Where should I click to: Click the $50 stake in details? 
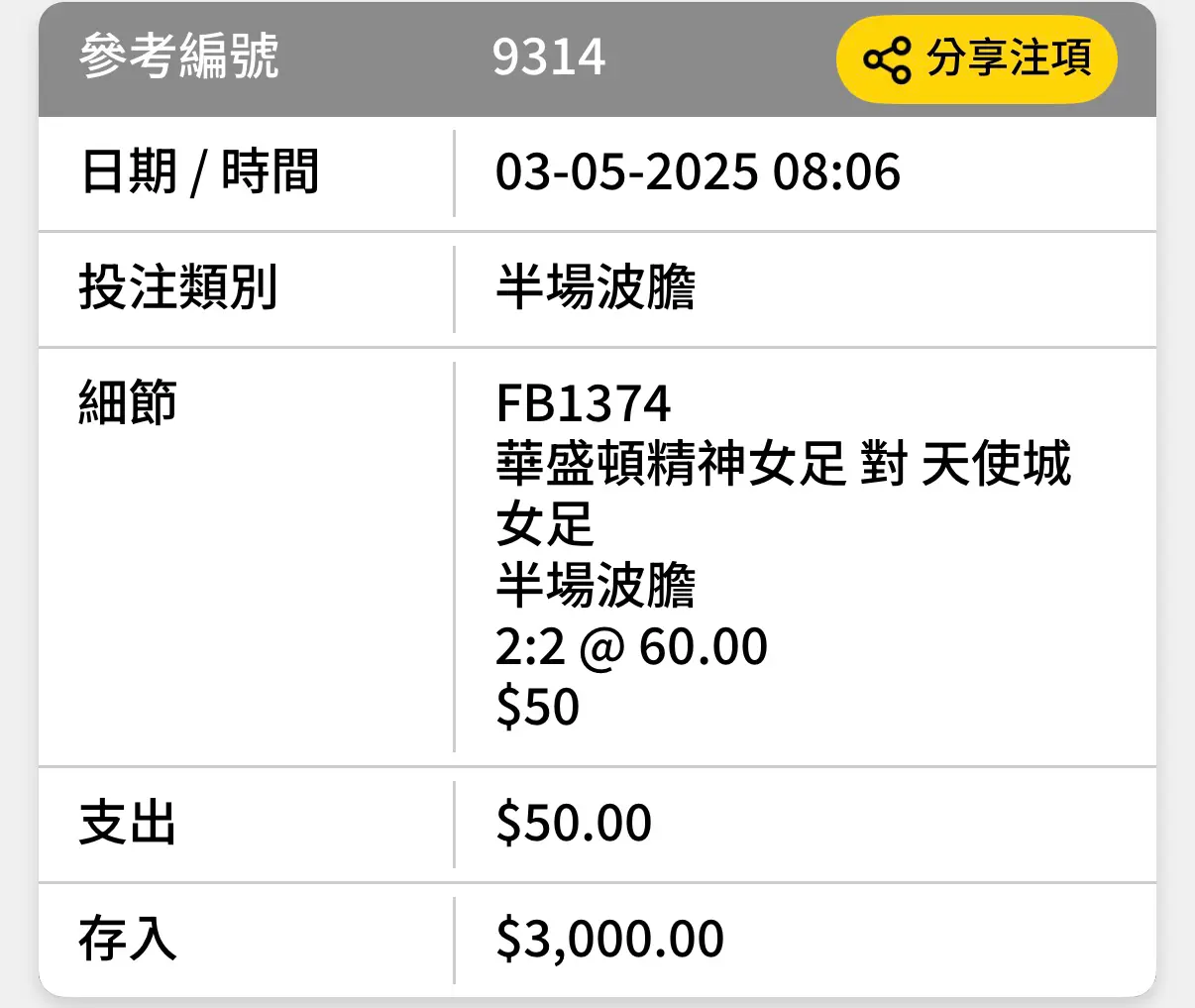pyautogui.click(x=537, y=707)
